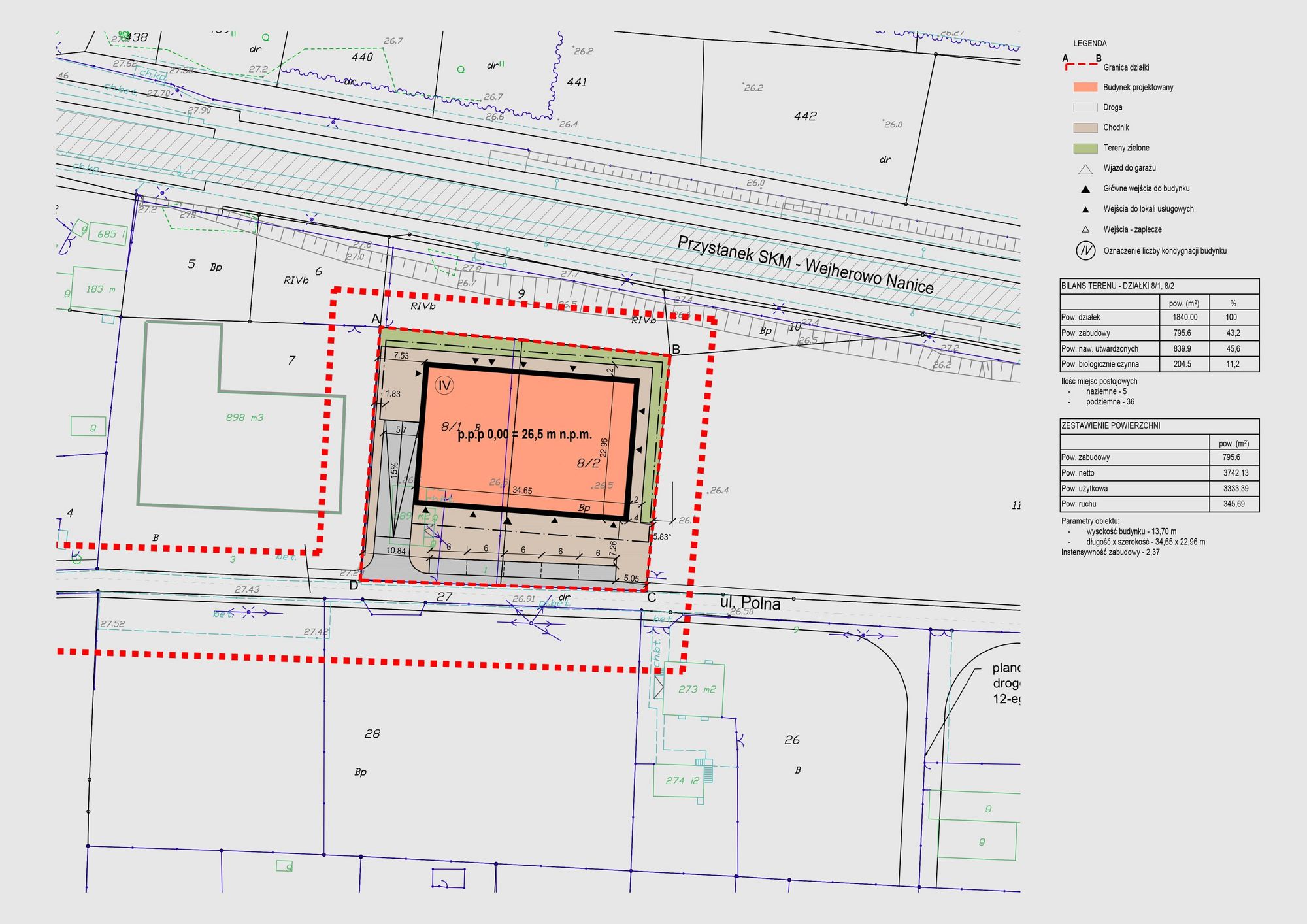This screenshot has height=924, width=1307.
Task: Click the 'BILANS TERENU - DZIAŁKI 8/1, 8/2' table title
Action: (x=1117, y=286)
